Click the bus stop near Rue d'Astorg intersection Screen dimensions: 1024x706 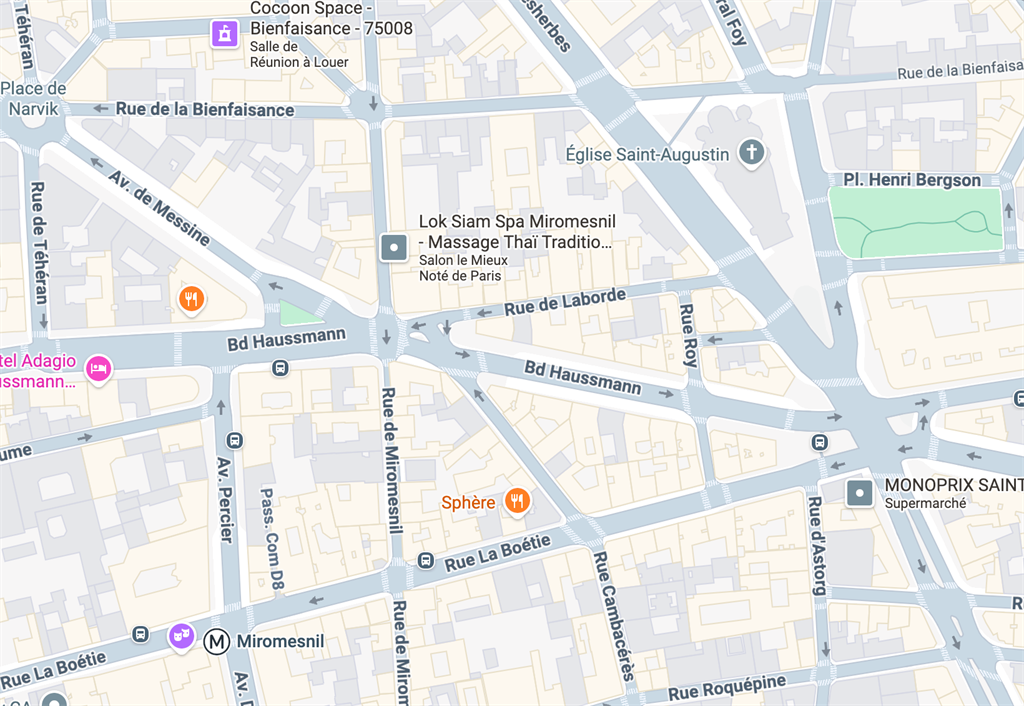(820, 443)
